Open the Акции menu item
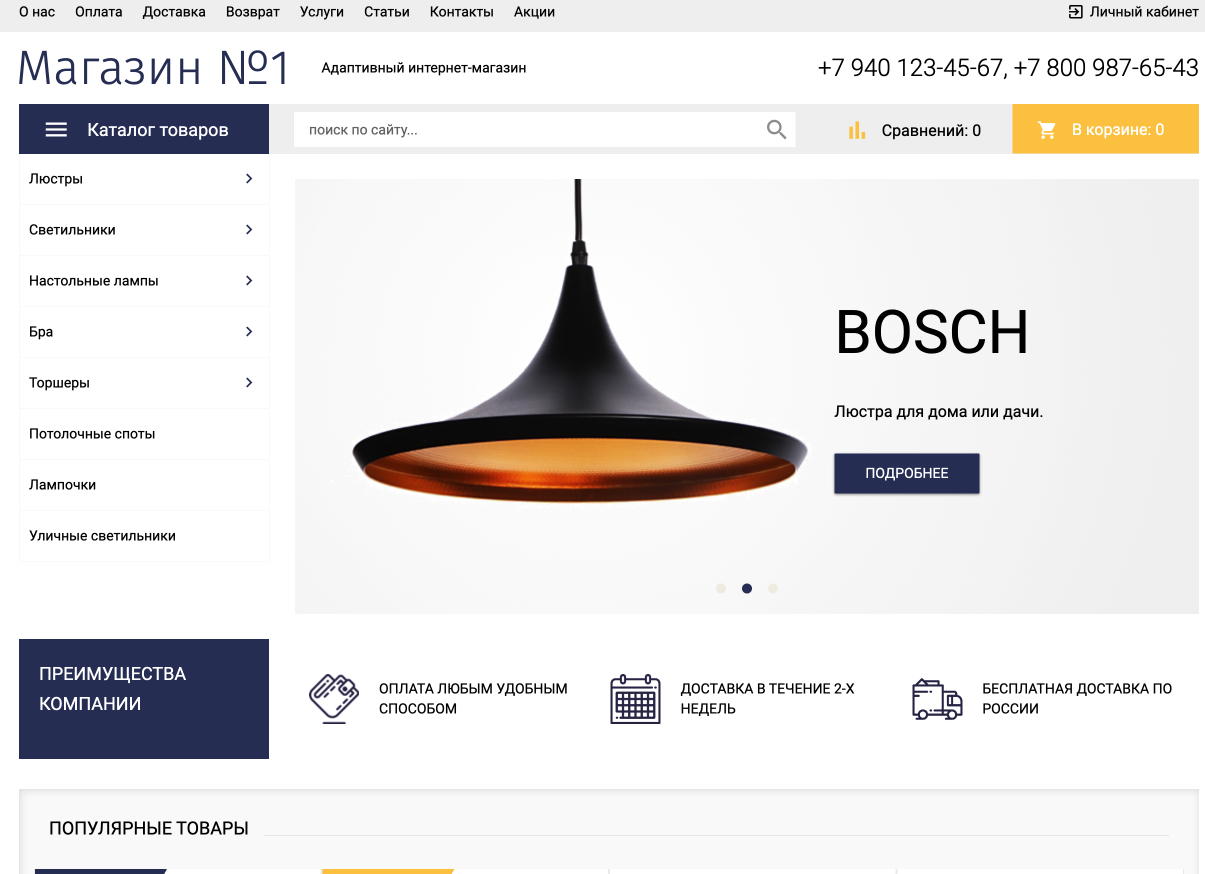This screenshot has height=874, width=1205. (x=534, y=12)
